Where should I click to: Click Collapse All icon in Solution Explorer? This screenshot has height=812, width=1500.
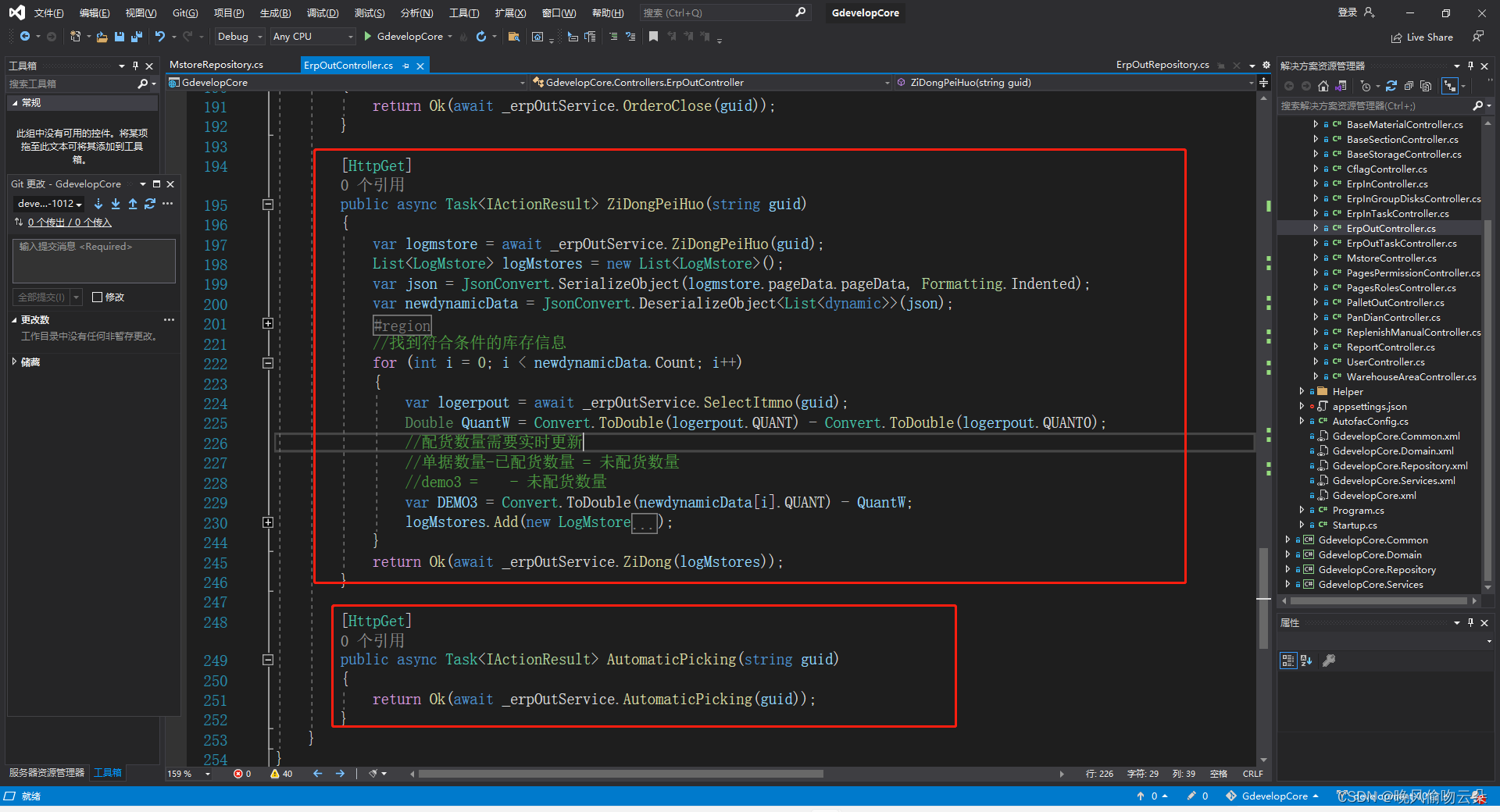tap(1409, 86)
